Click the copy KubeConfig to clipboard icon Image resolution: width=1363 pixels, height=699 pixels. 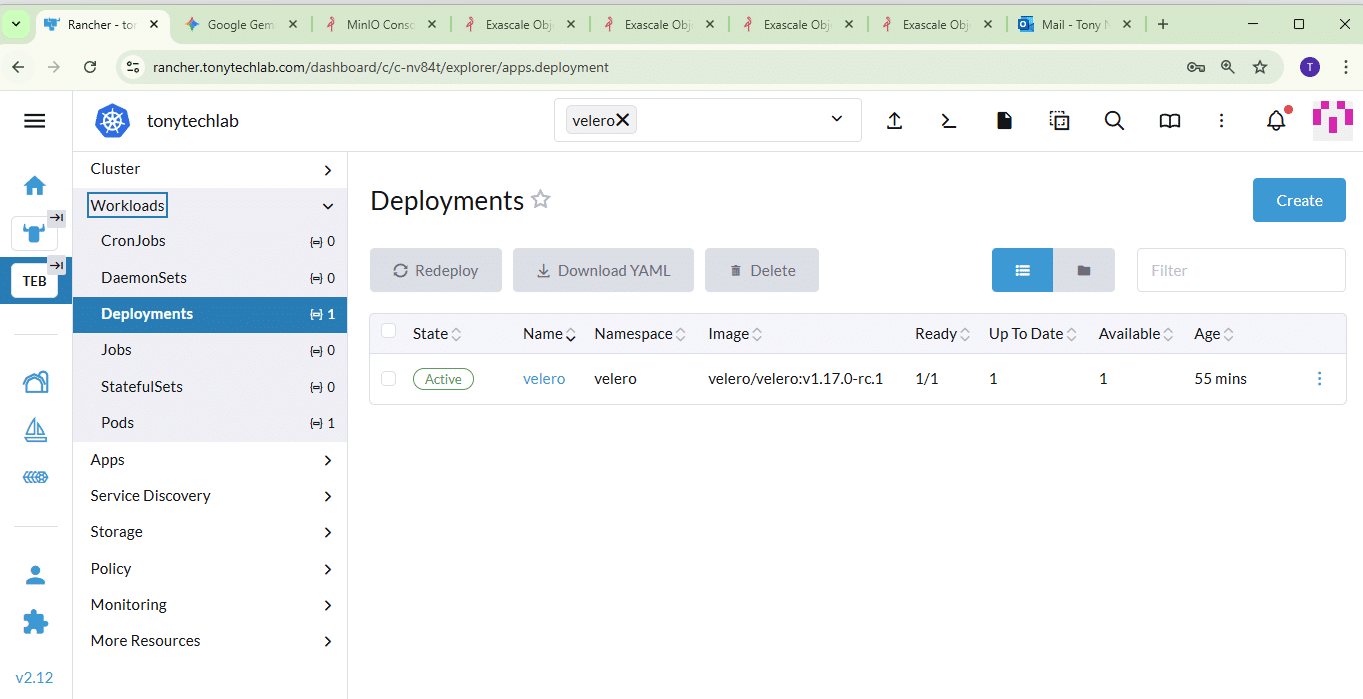click(x=1059, y=121)
